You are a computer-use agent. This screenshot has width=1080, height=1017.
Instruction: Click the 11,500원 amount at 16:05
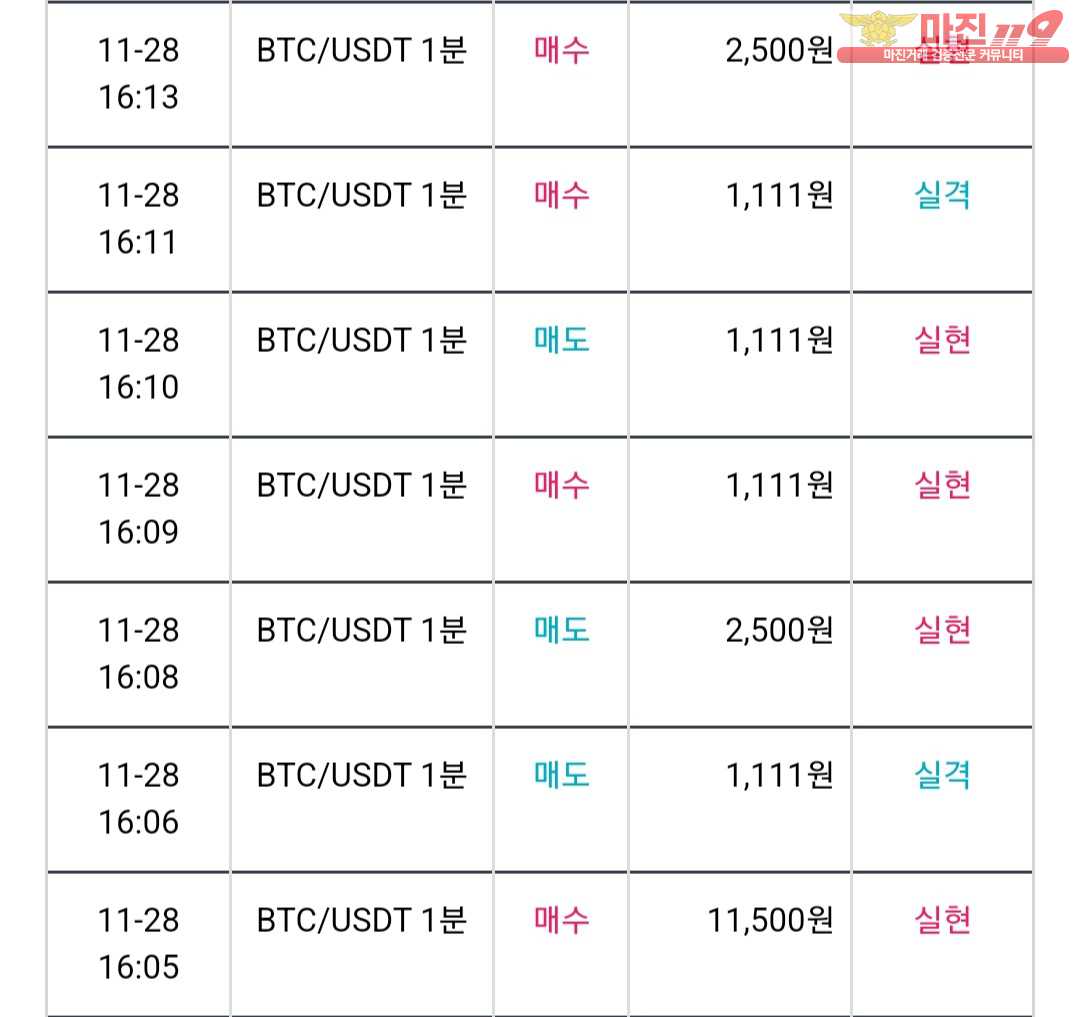point(770,920)
